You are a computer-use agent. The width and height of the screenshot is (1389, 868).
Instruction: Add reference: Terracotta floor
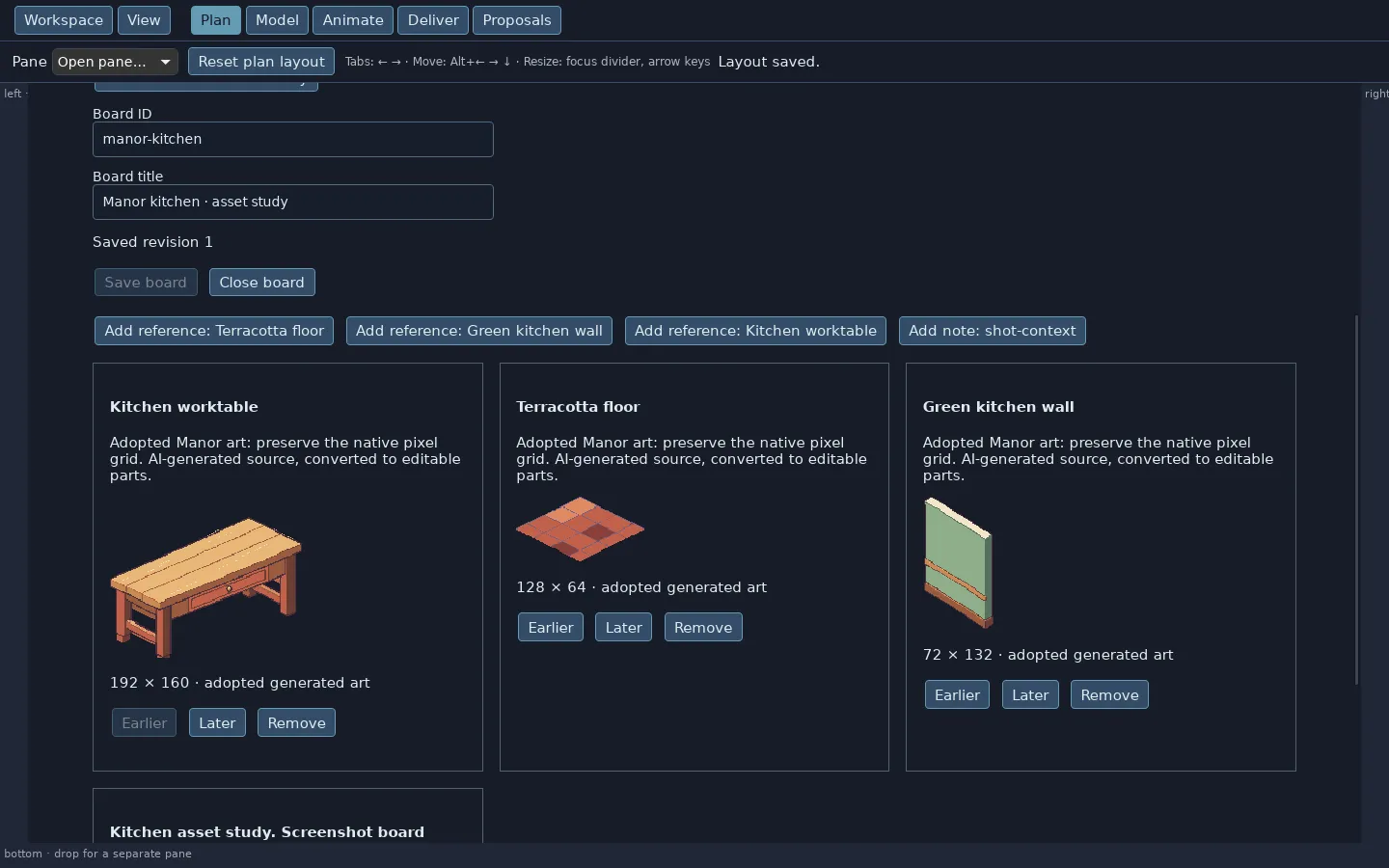pos(214,331)
